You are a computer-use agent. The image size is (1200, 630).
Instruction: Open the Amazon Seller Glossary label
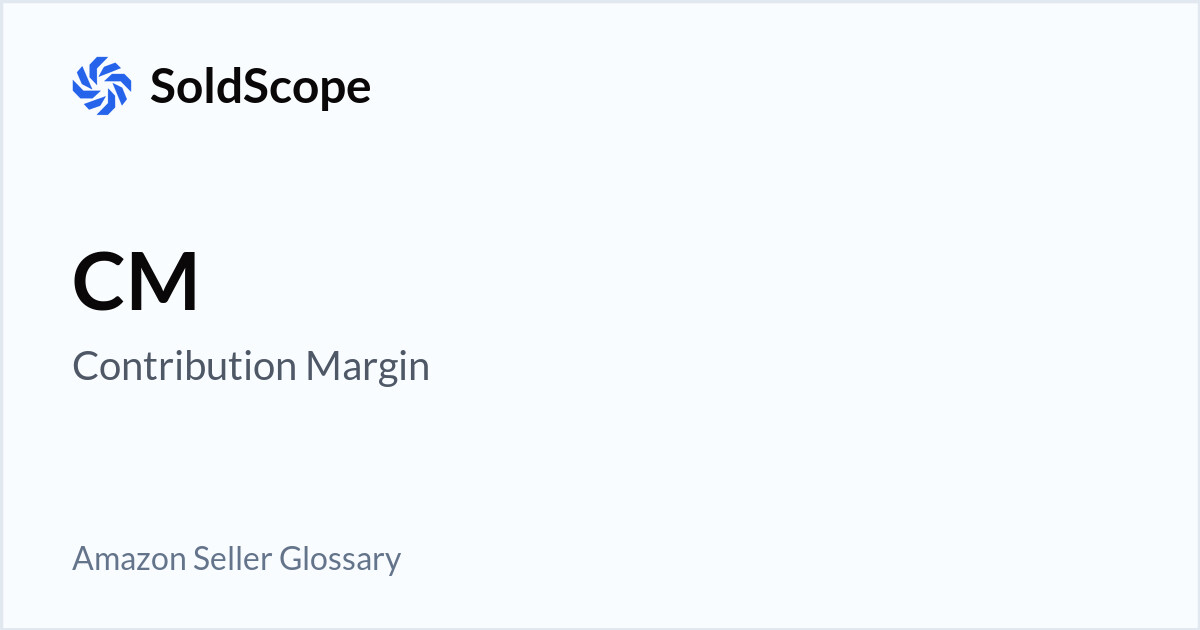tap(236, 558)
